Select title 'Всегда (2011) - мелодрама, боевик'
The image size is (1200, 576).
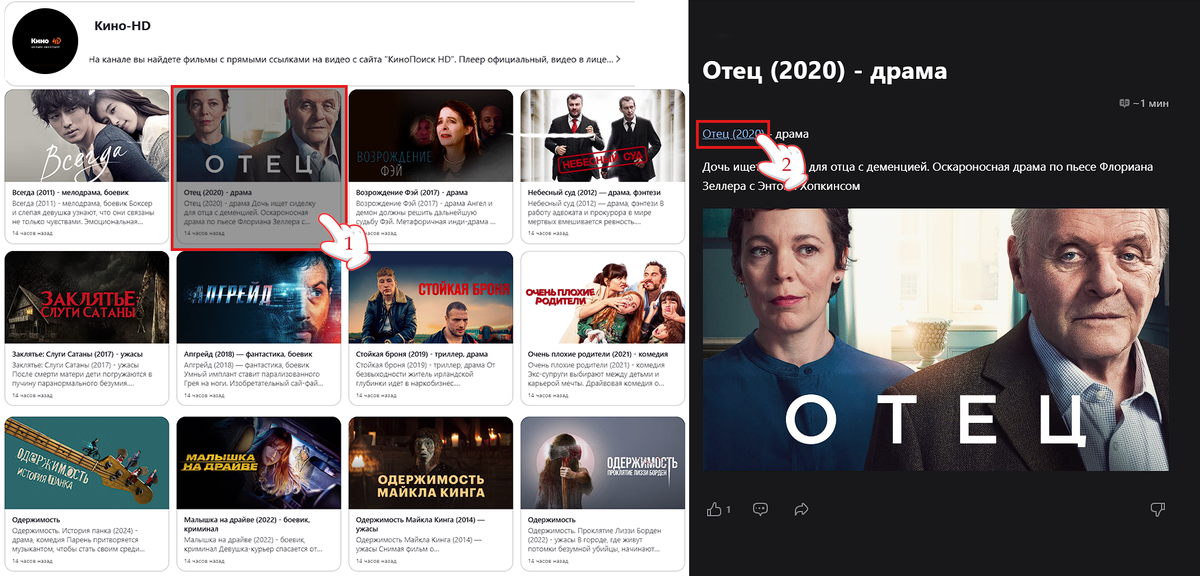pos(71,192)
